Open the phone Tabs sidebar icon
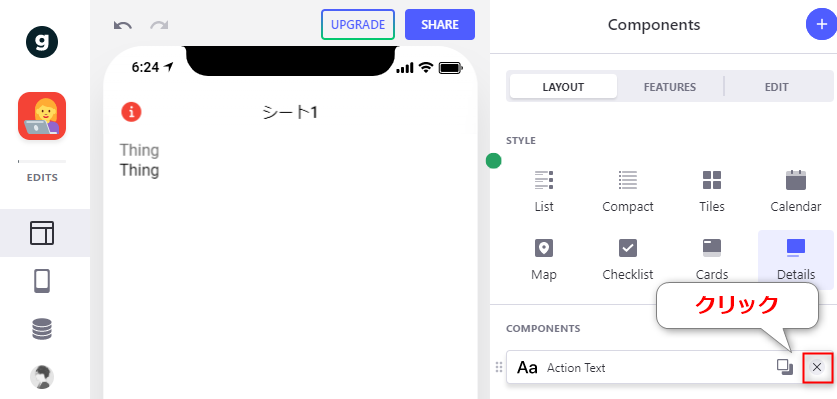837x399 pixels. pos(42,281)
